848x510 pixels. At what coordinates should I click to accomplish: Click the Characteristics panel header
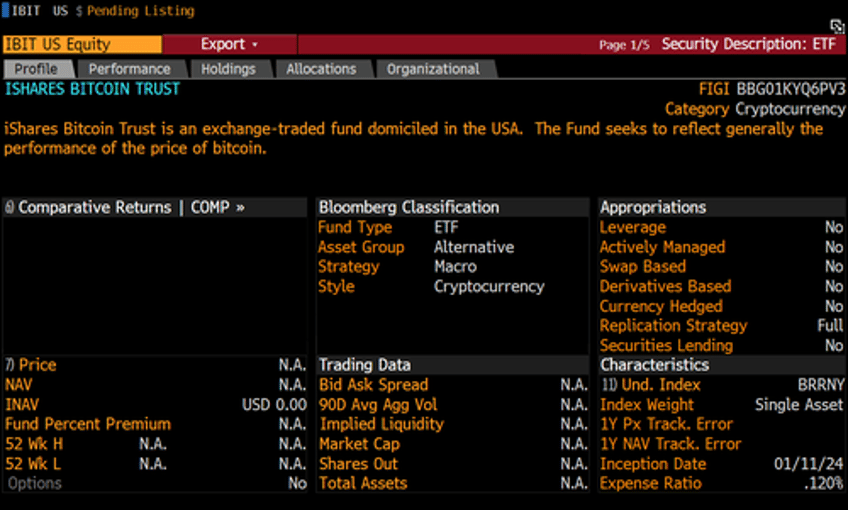point(655,365)
